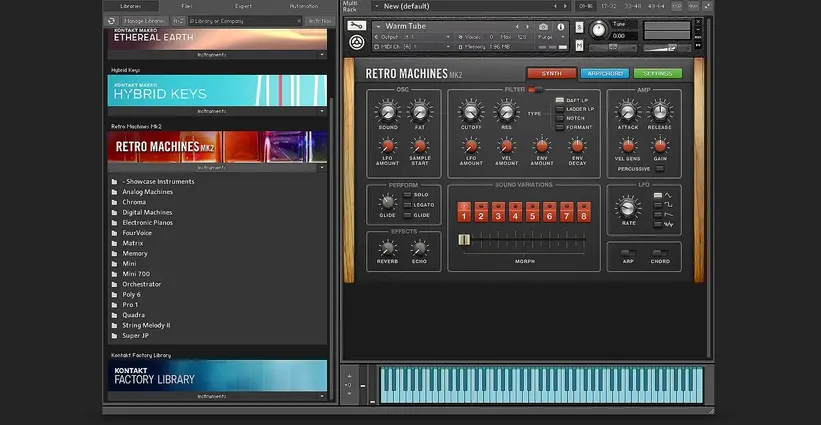Click the Manage Libraries button
Viewport: 821px width, 425px height.
(x=144, y=21)
